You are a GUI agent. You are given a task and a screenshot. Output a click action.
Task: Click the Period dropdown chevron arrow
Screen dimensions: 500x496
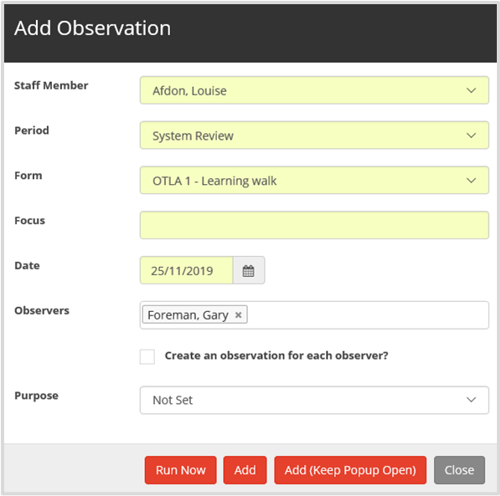pyautogui.click(x=471, y=135)
